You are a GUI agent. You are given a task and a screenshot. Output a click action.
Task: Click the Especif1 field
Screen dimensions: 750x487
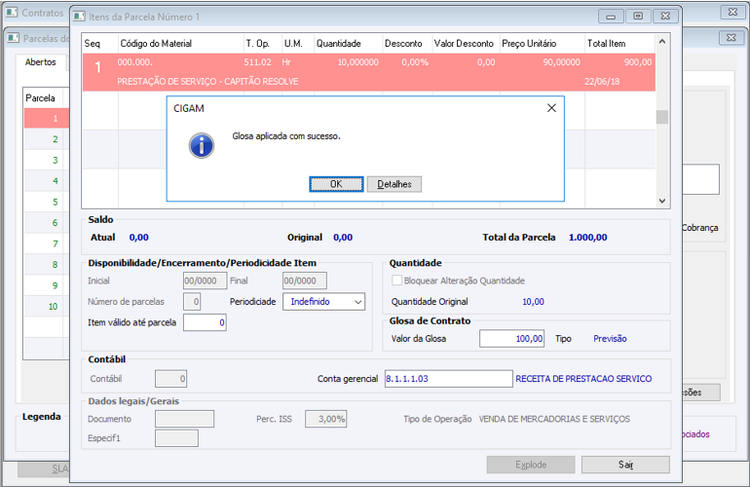tap(176, 438)
